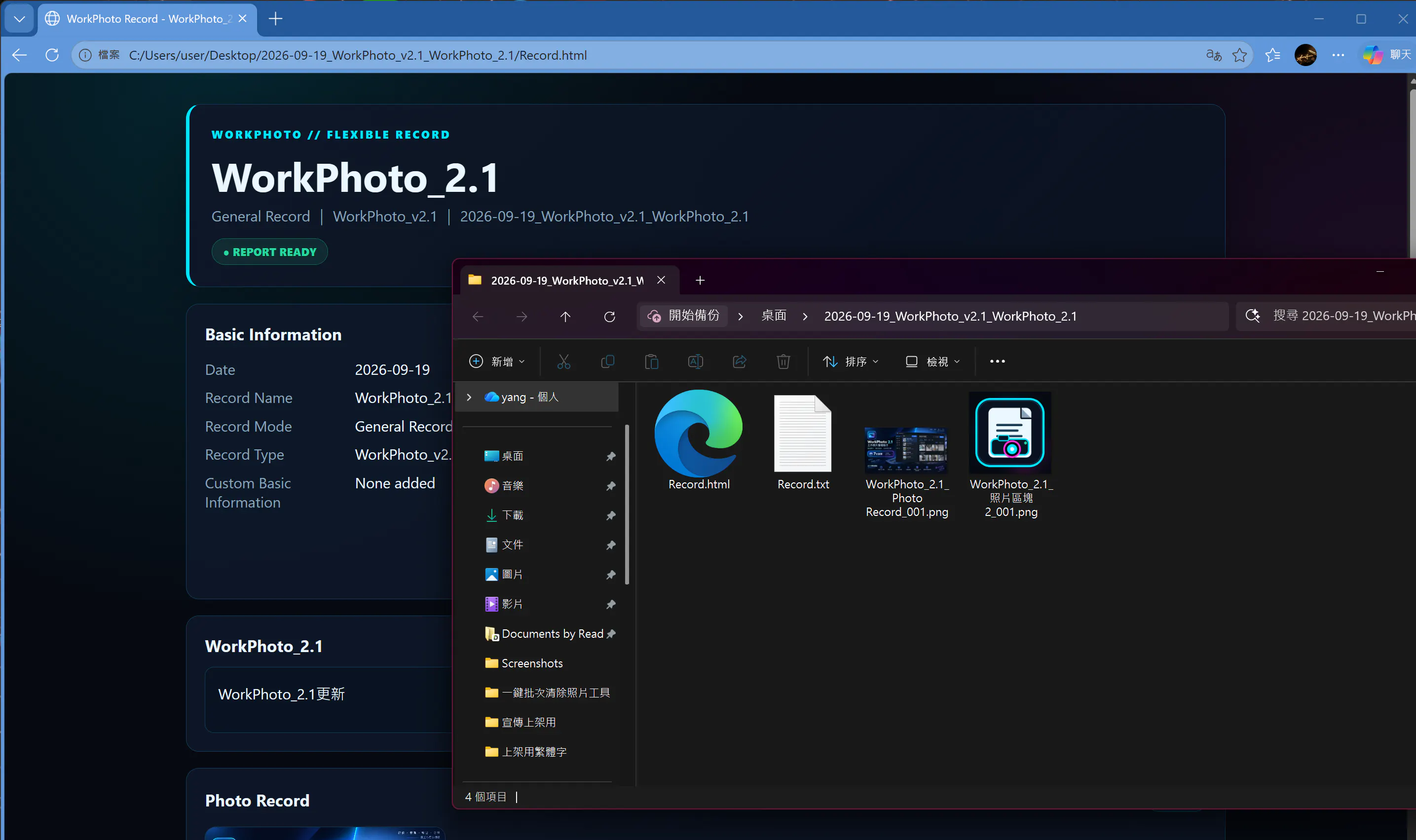Viewport: 1416px width, 840px height.
Task: Click the Copy icon in Explorer toolbar
Action: tap(607, 361)
